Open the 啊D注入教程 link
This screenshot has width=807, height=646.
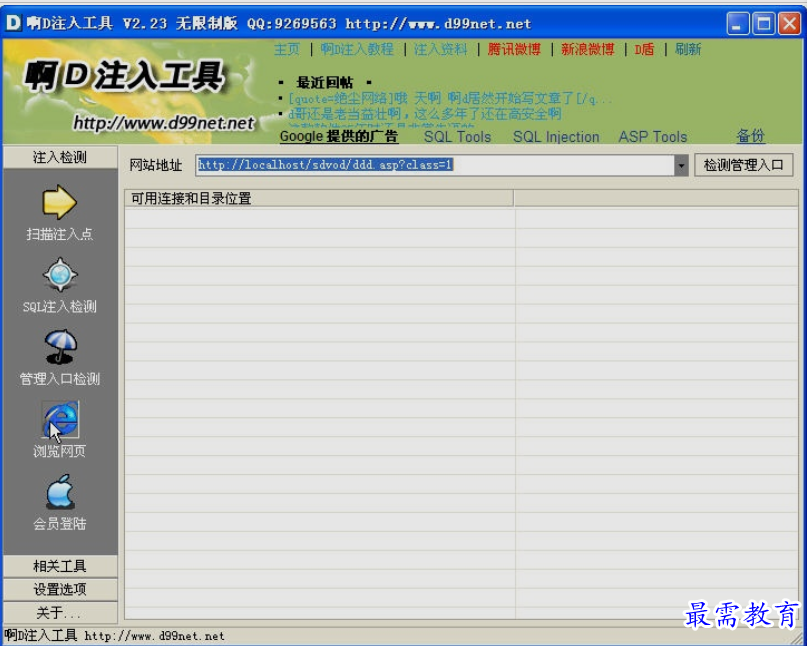(x=357, y=49)
